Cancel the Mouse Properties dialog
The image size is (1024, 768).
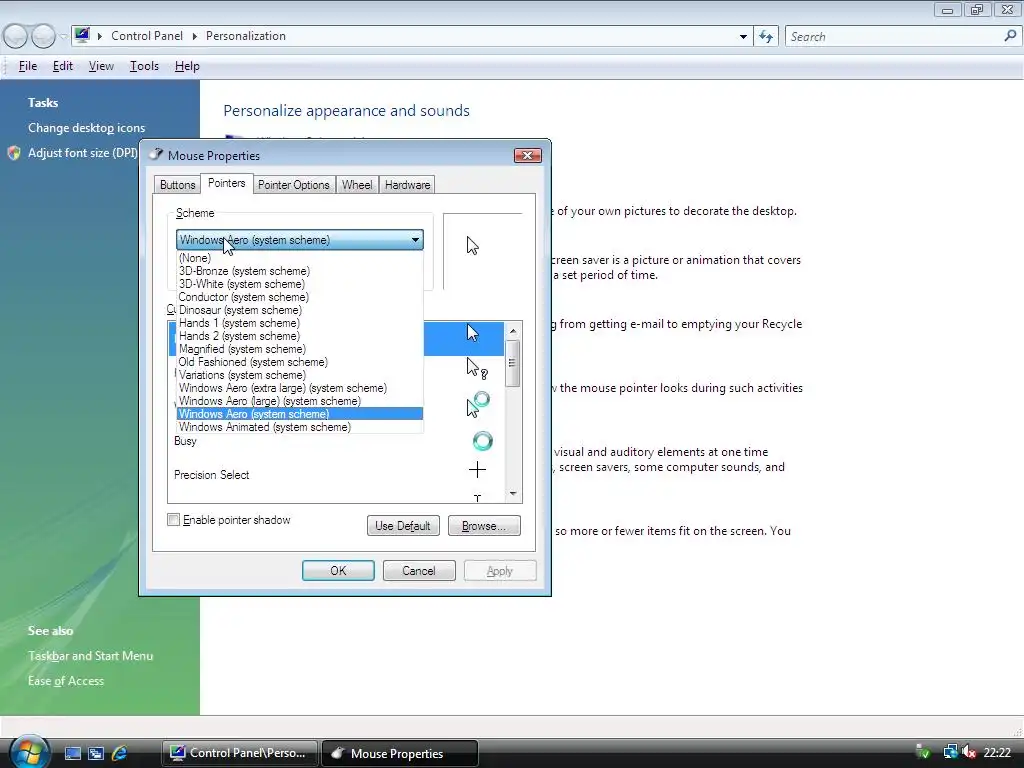[x=419, y=571]
